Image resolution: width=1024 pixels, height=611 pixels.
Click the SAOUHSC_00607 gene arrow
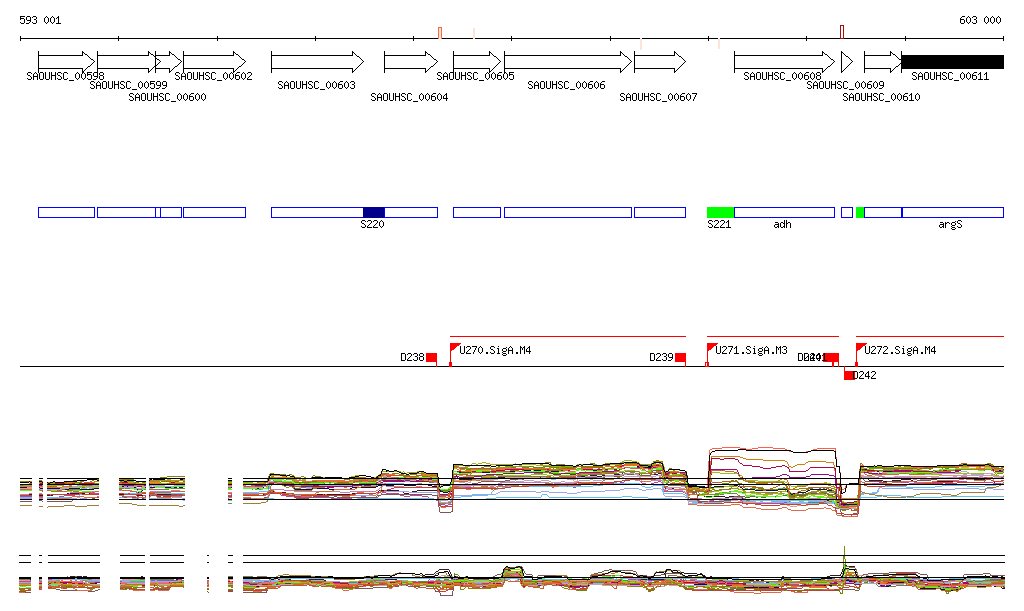[x=660, y=62]
